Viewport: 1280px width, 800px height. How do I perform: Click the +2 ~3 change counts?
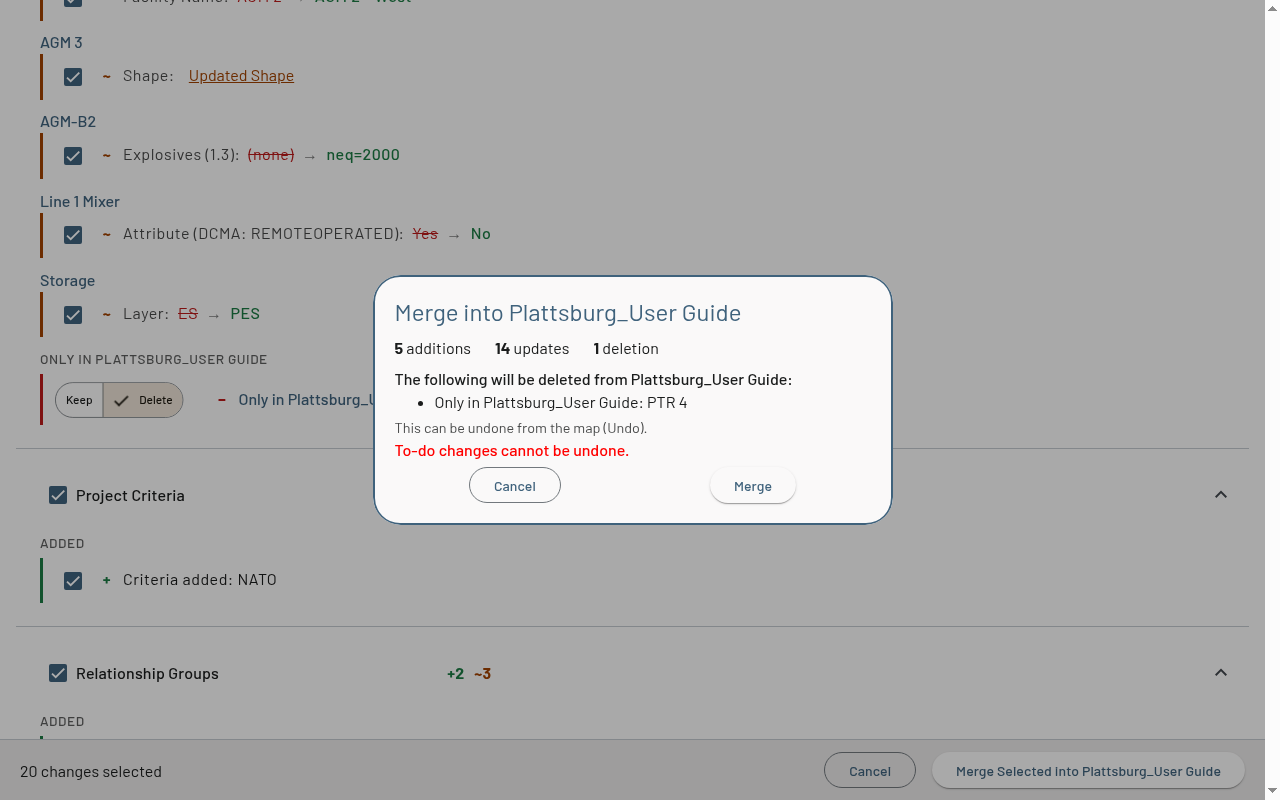(x=469, y=674)
